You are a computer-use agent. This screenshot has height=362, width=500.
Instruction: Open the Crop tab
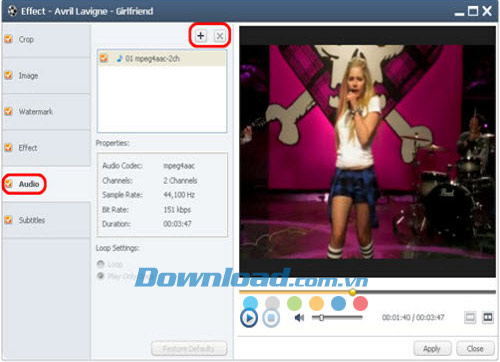coord(46,40)
